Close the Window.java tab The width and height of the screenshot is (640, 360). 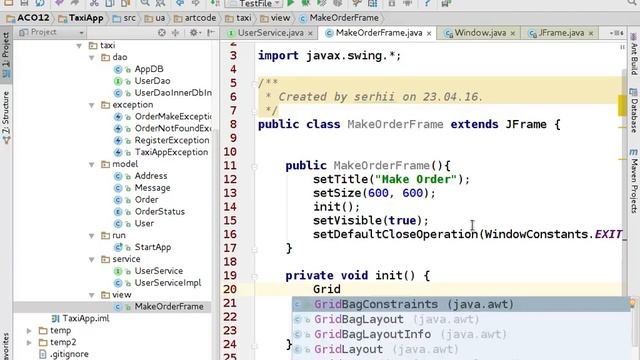point(513,33)
